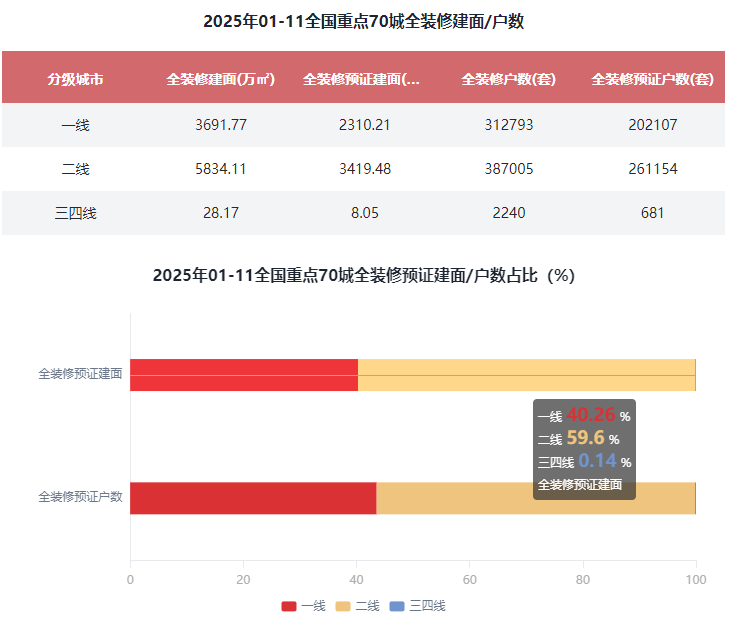729x630 pixels.
Task: Click the 387005 table cell
Action: [x=508, y=169]
